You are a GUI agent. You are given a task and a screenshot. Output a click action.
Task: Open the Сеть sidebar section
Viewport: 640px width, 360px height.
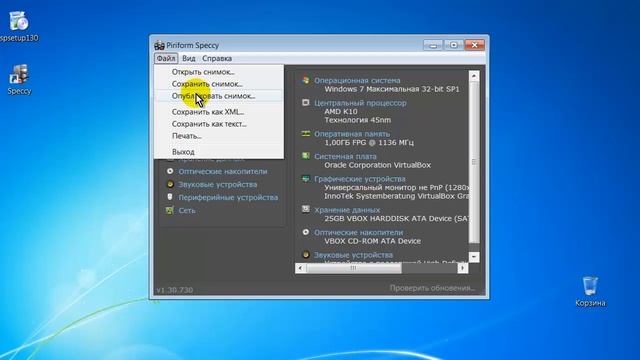[x=187, y=210]
